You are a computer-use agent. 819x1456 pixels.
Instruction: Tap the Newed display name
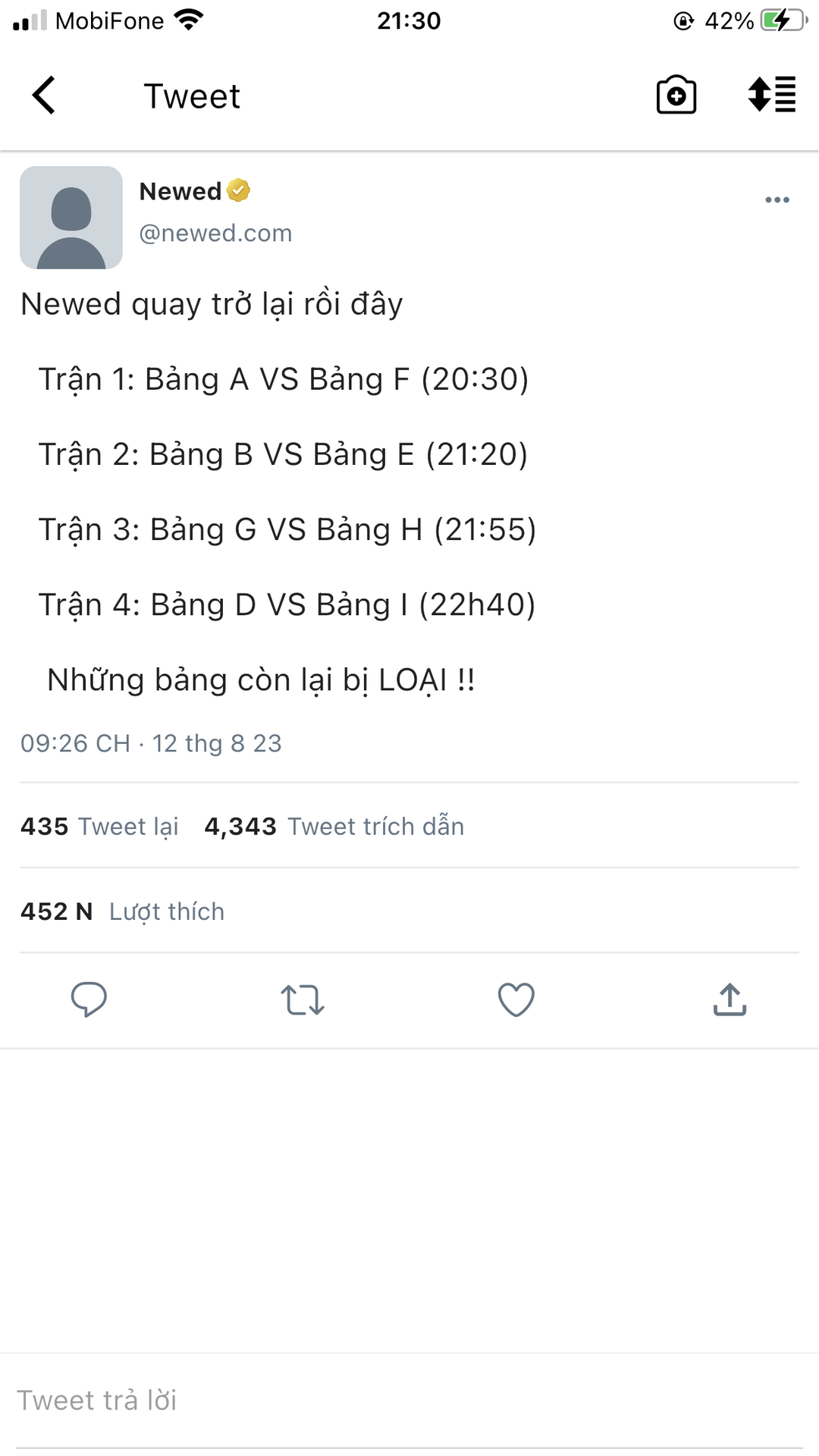(180, 191)
